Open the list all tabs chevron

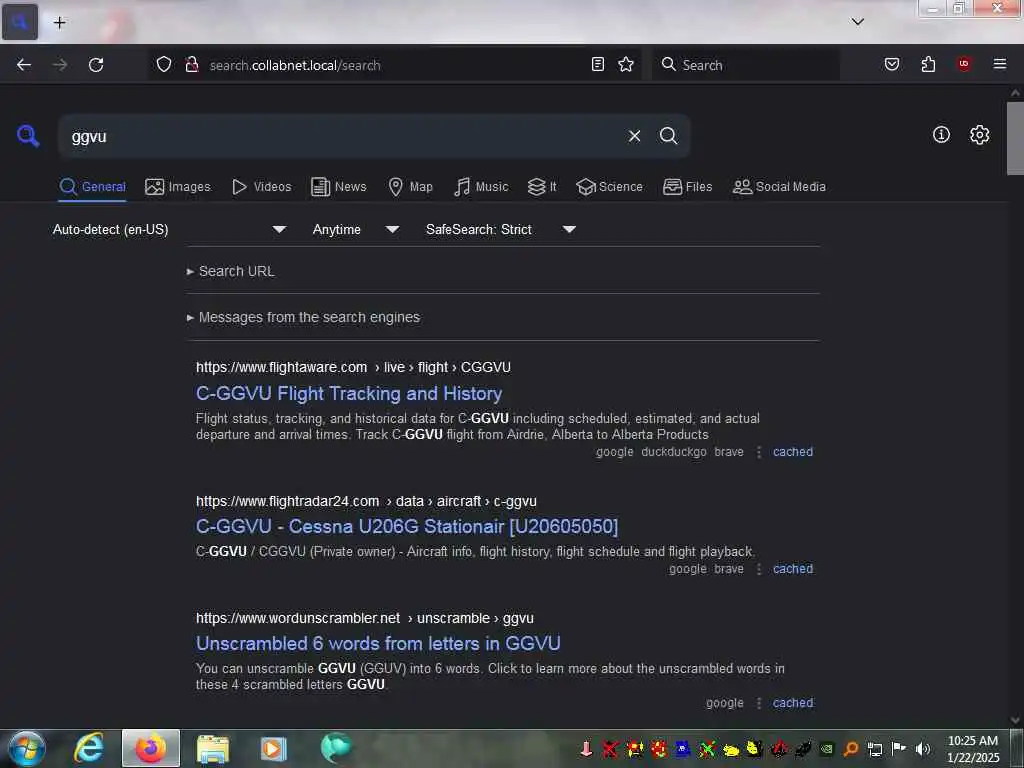pyautogui.click(x=857, y=22)
